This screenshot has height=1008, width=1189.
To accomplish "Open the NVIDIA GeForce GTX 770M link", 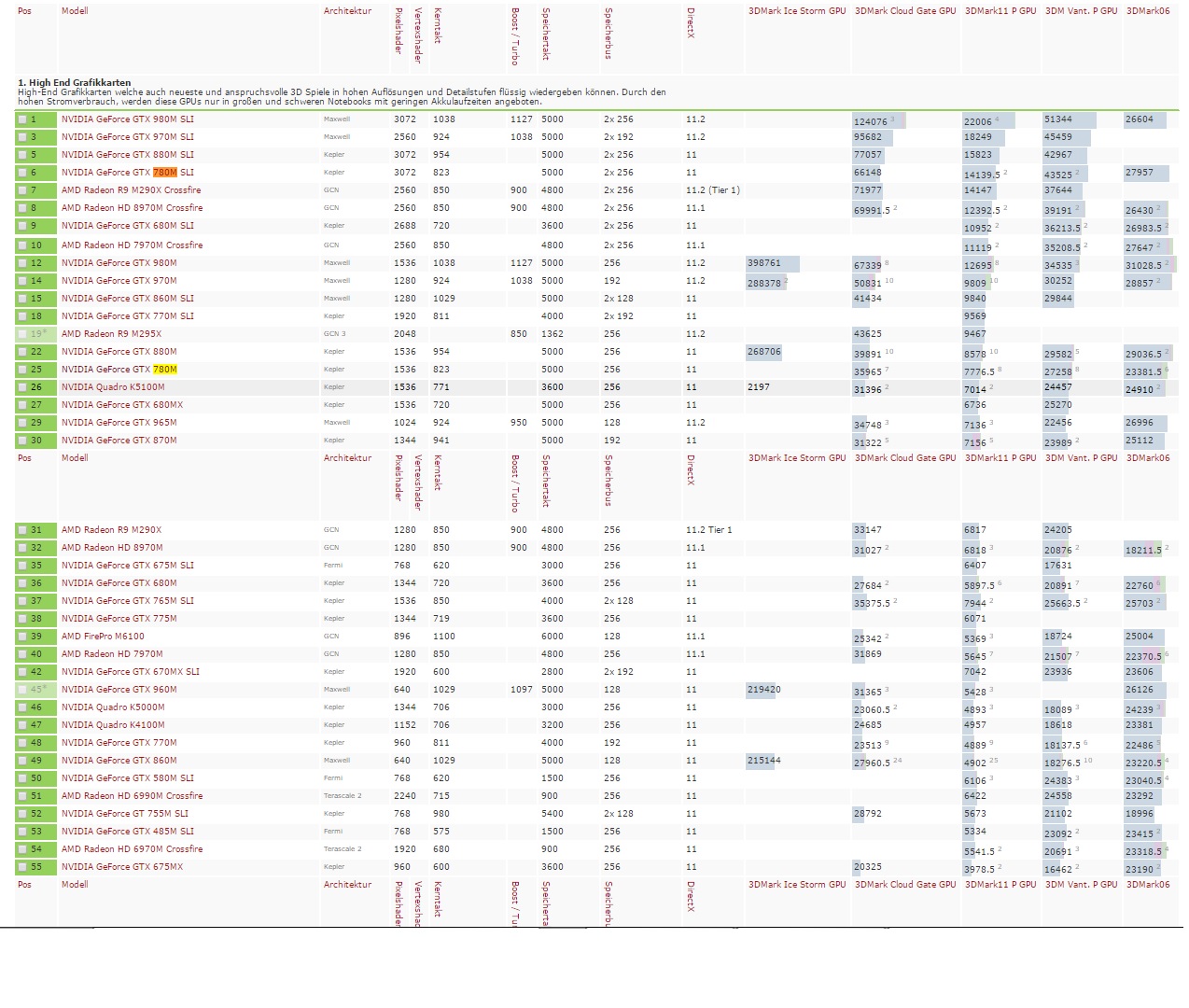I will (119, 743).
